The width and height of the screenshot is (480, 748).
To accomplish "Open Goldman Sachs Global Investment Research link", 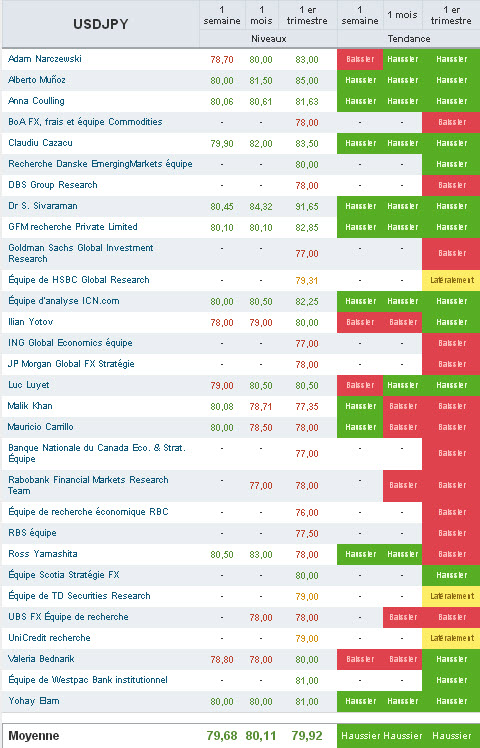I will click(81, 253).
